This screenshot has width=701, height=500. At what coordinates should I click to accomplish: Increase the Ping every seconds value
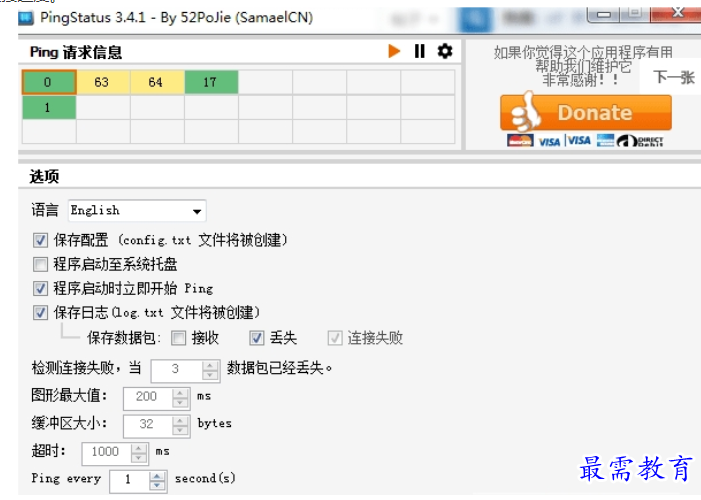coord(157,477)
